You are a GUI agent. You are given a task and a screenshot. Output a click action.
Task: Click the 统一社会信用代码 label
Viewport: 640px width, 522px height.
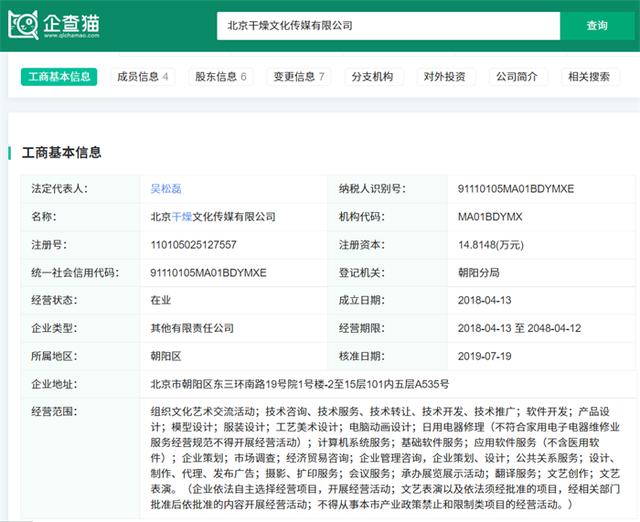[75, 273]
